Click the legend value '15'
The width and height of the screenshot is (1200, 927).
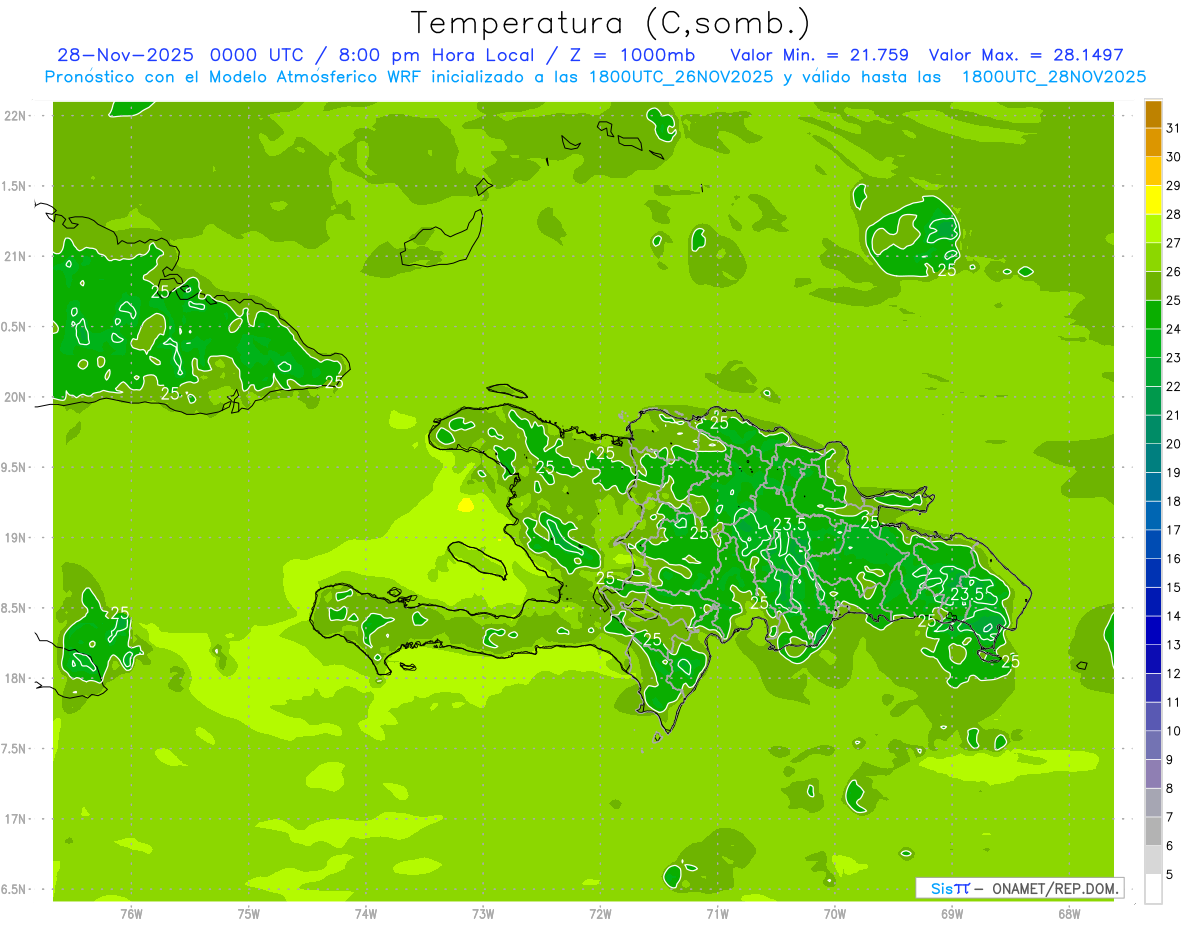click(x=1174, y=588)
